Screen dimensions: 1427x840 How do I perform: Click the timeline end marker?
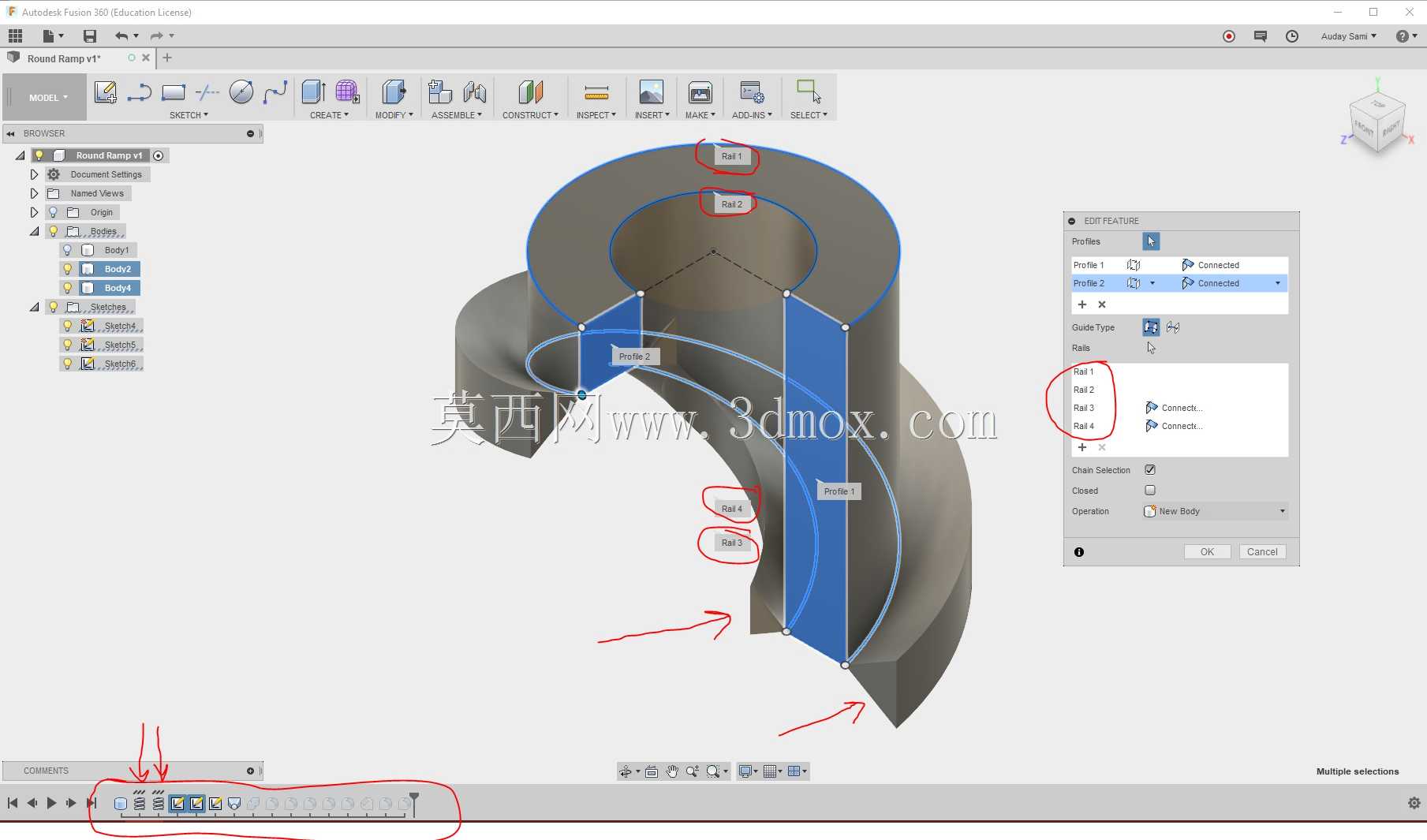(413, 803)
